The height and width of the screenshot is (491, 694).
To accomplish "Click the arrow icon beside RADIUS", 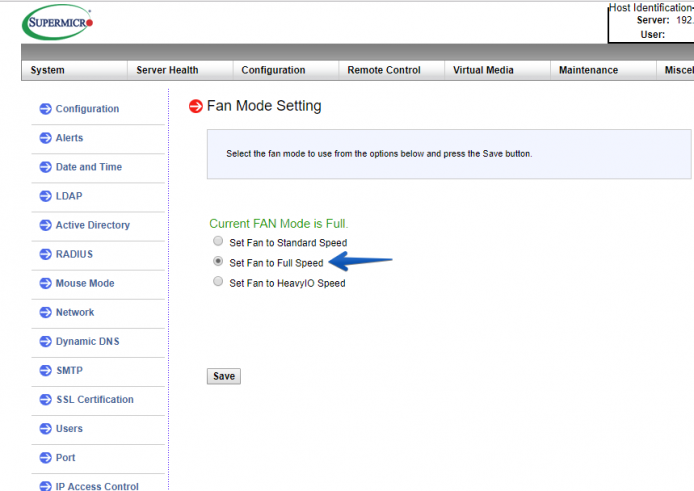I will point(46,254).
